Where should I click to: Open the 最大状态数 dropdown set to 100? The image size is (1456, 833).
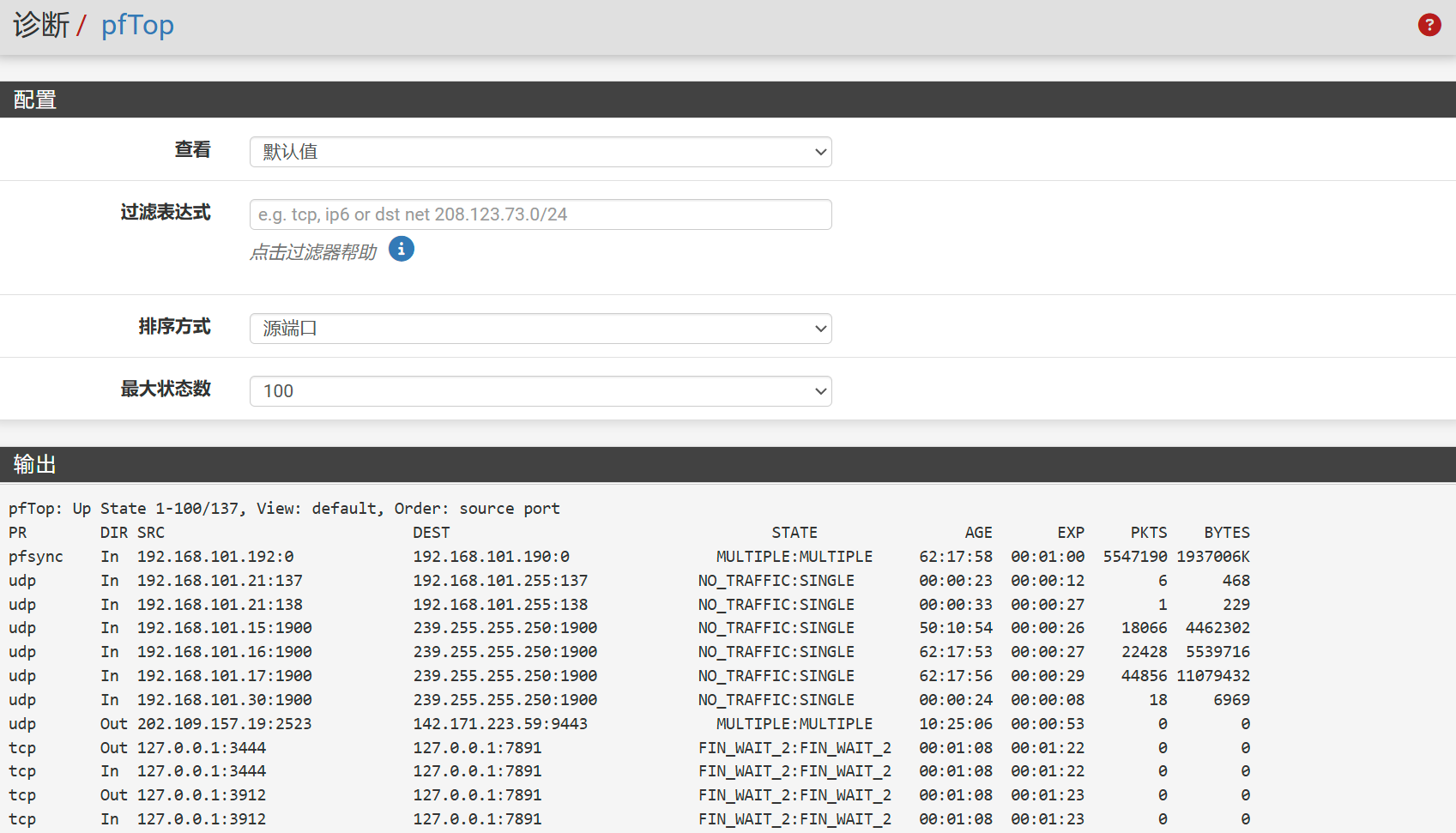pos(541,391)
